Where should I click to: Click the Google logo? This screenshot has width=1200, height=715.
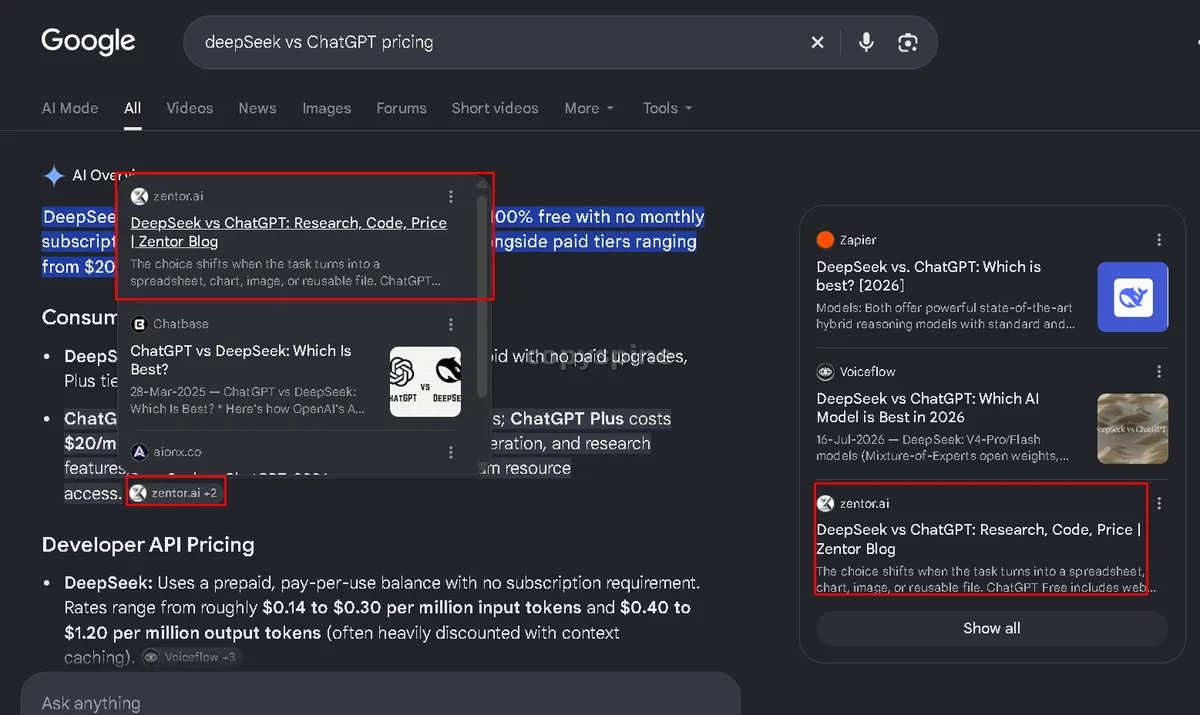[88, 42]
